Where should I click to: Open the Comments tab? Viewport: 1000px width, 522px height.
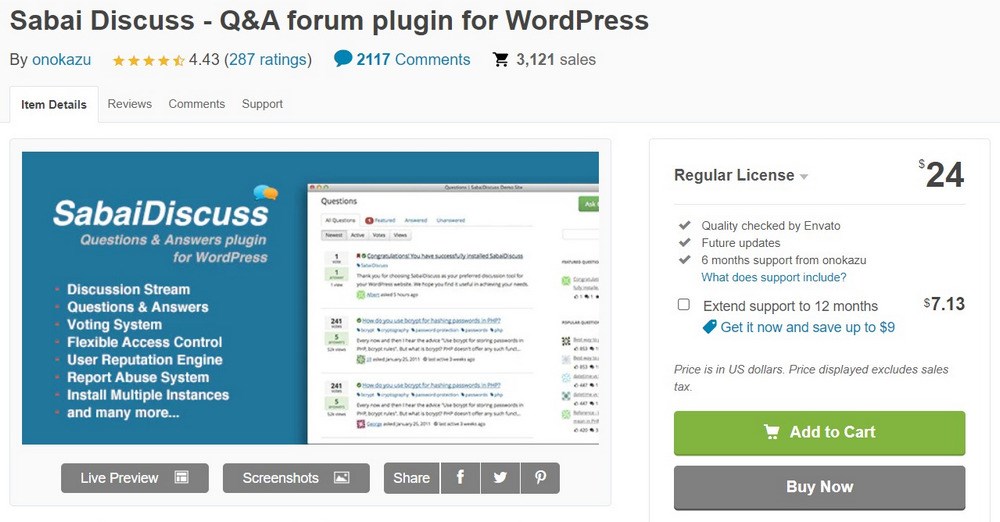pos(196,104)
